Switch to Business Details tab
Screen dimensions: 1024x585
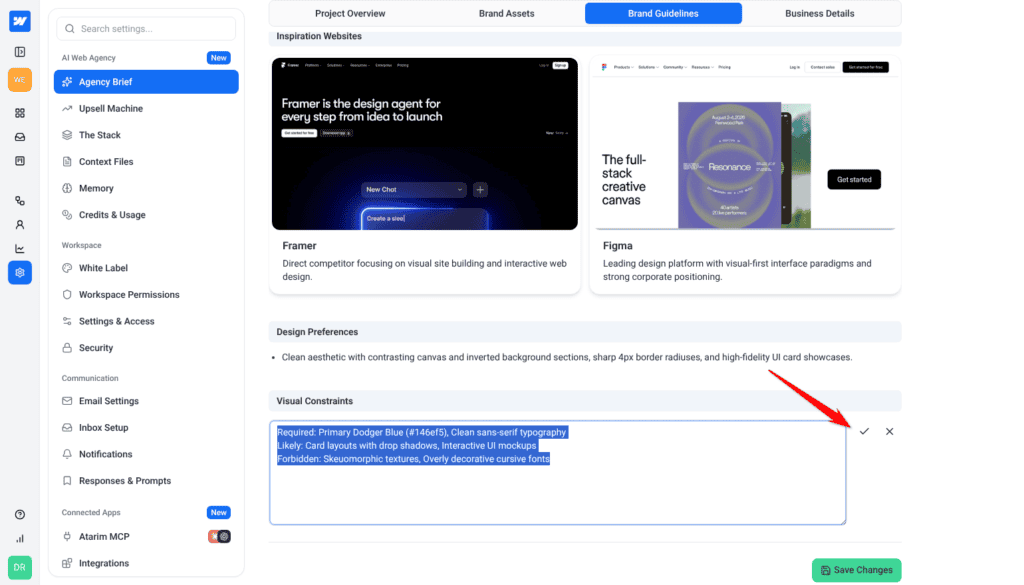820,13
